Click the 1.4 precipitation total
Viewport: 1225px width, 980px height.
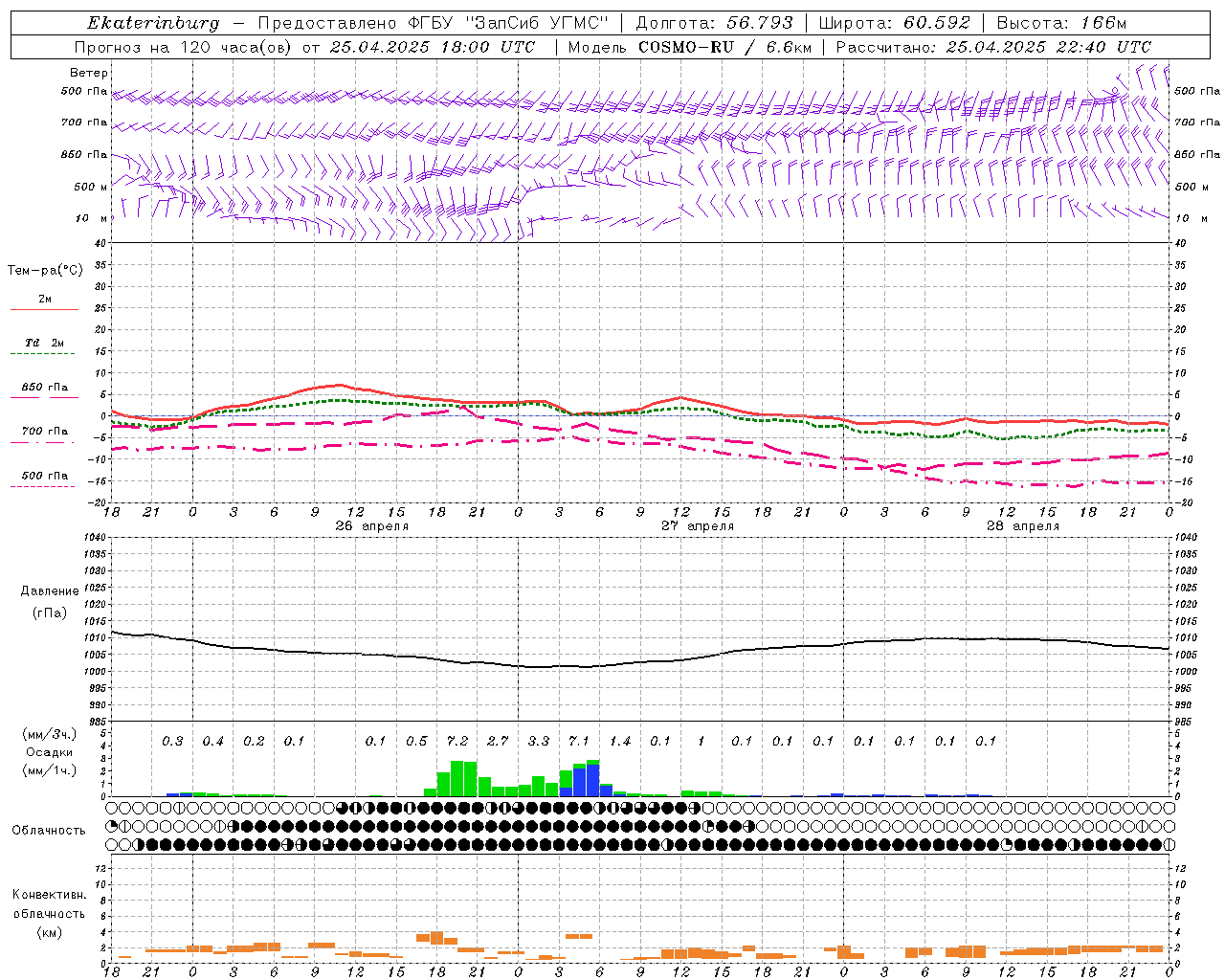coord(620,741)
